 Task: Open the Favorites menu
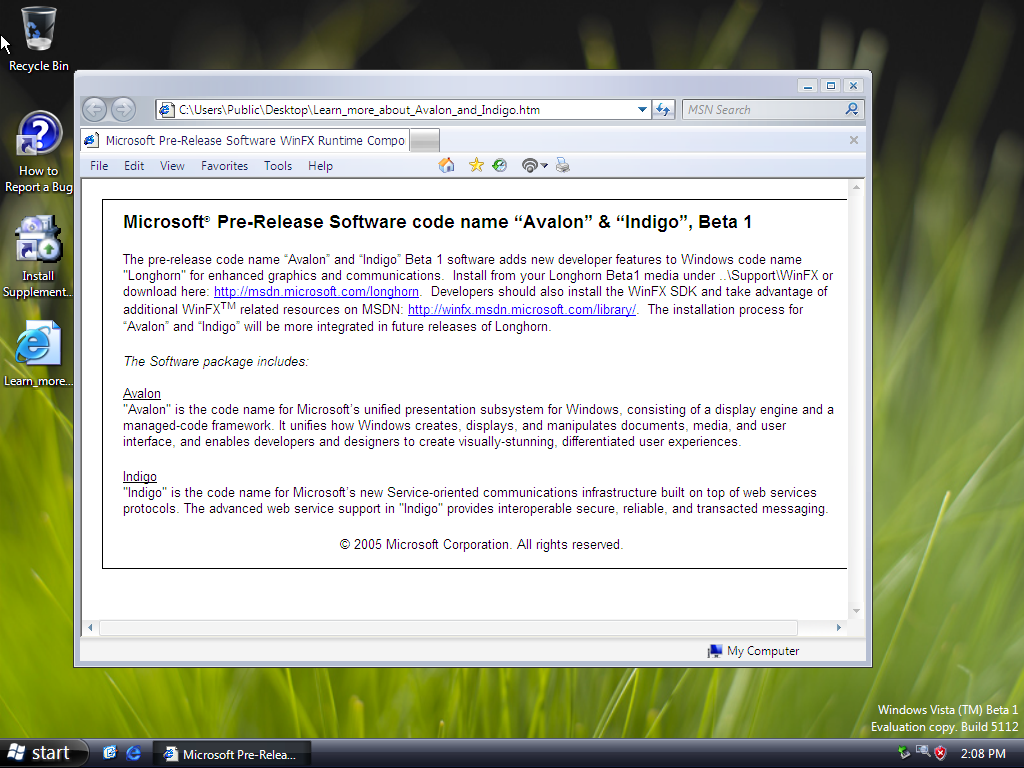tap(225, 166)
